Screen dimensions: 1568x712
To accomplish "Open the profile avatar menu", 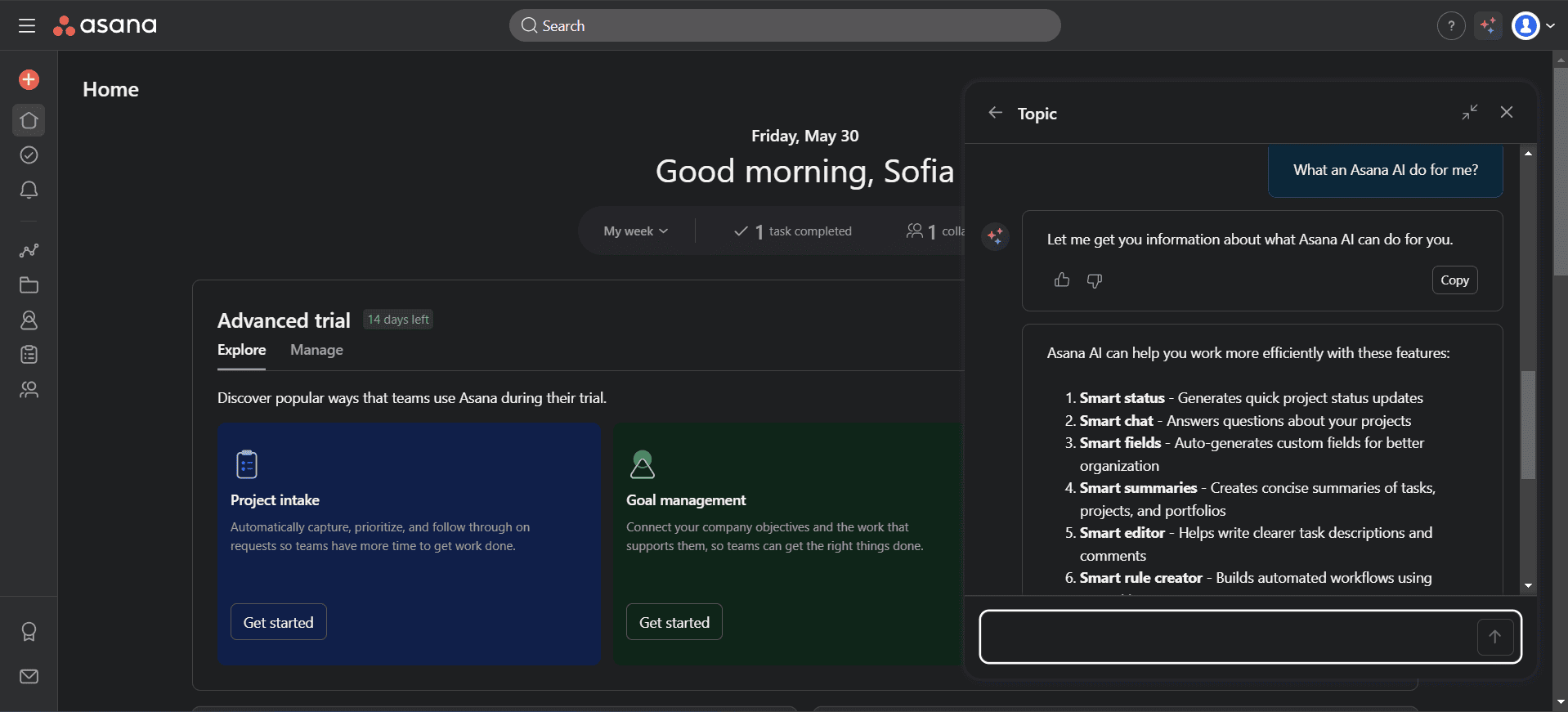I will [x=1533, y=26].
